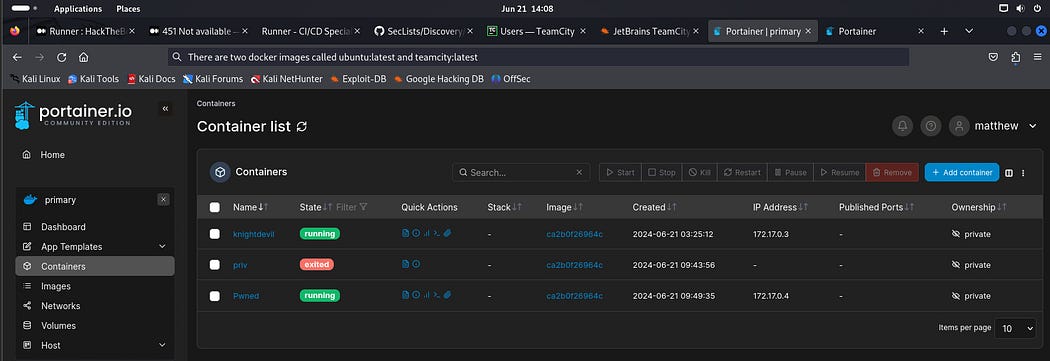Close the primary environment with the X icon

point(163,200)
